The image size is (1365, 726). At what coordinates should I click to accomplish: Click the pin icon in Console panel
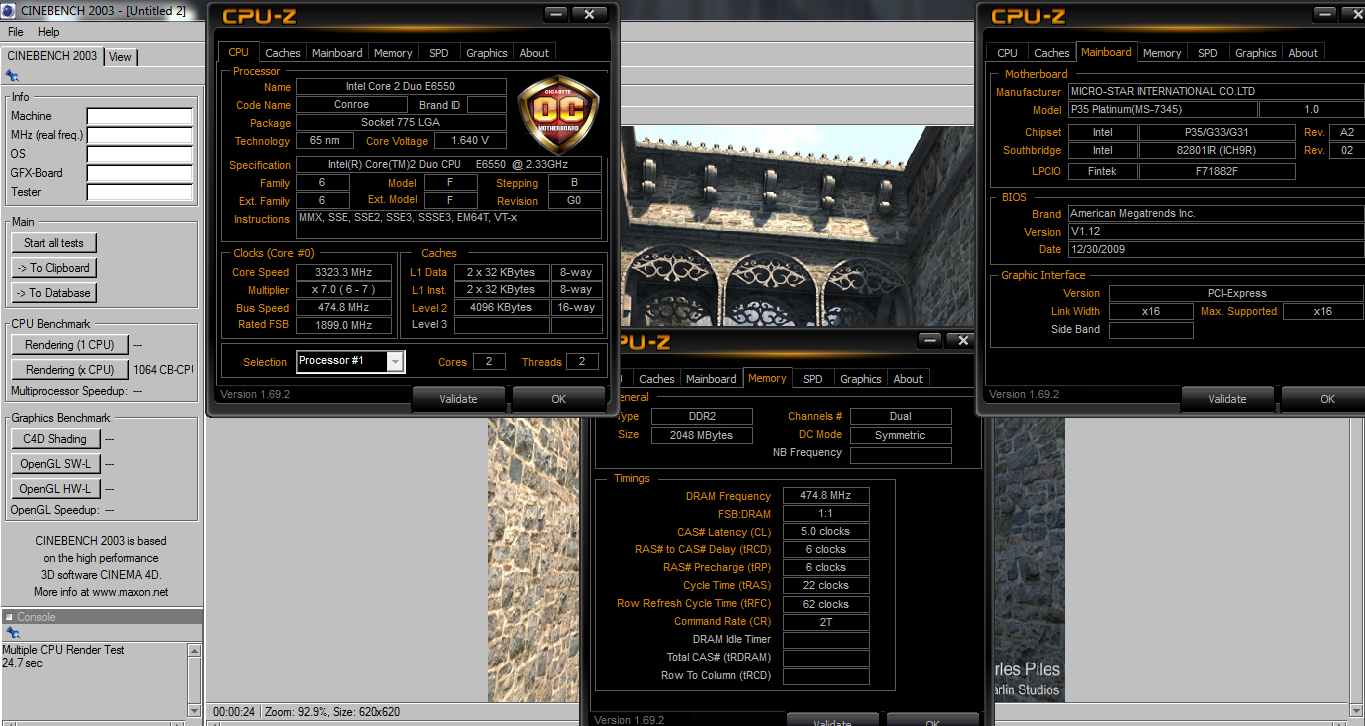click(12, 633)
